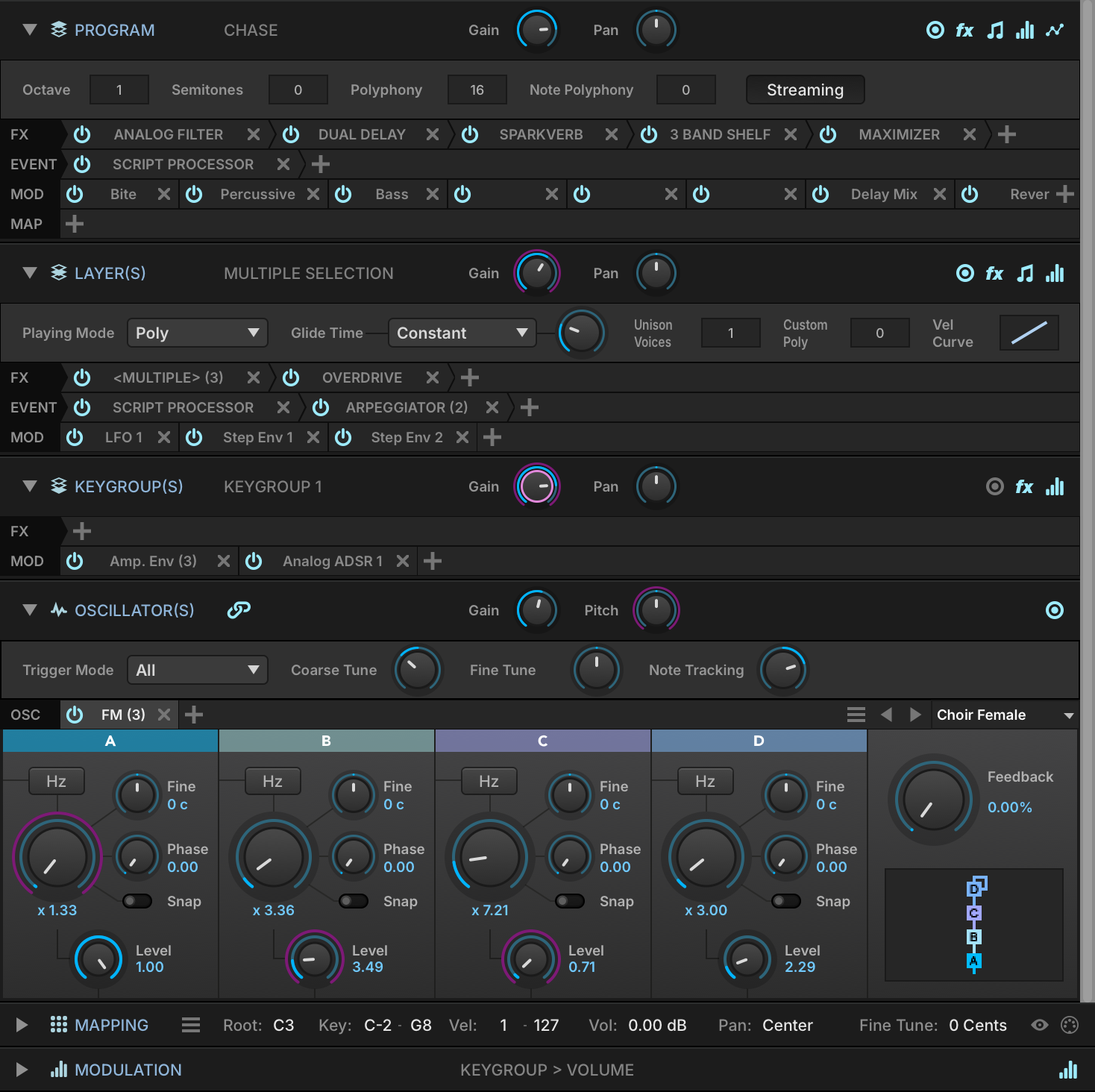Click the Keygroup modulation bars icon

tap(1055, 487)
